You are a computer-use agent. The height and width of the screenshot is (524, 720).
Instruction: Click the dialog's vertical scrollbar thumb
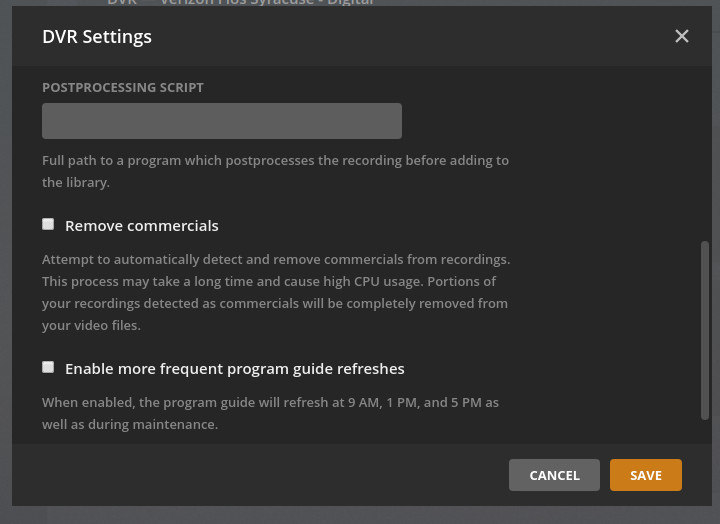[x=705, y=330]
